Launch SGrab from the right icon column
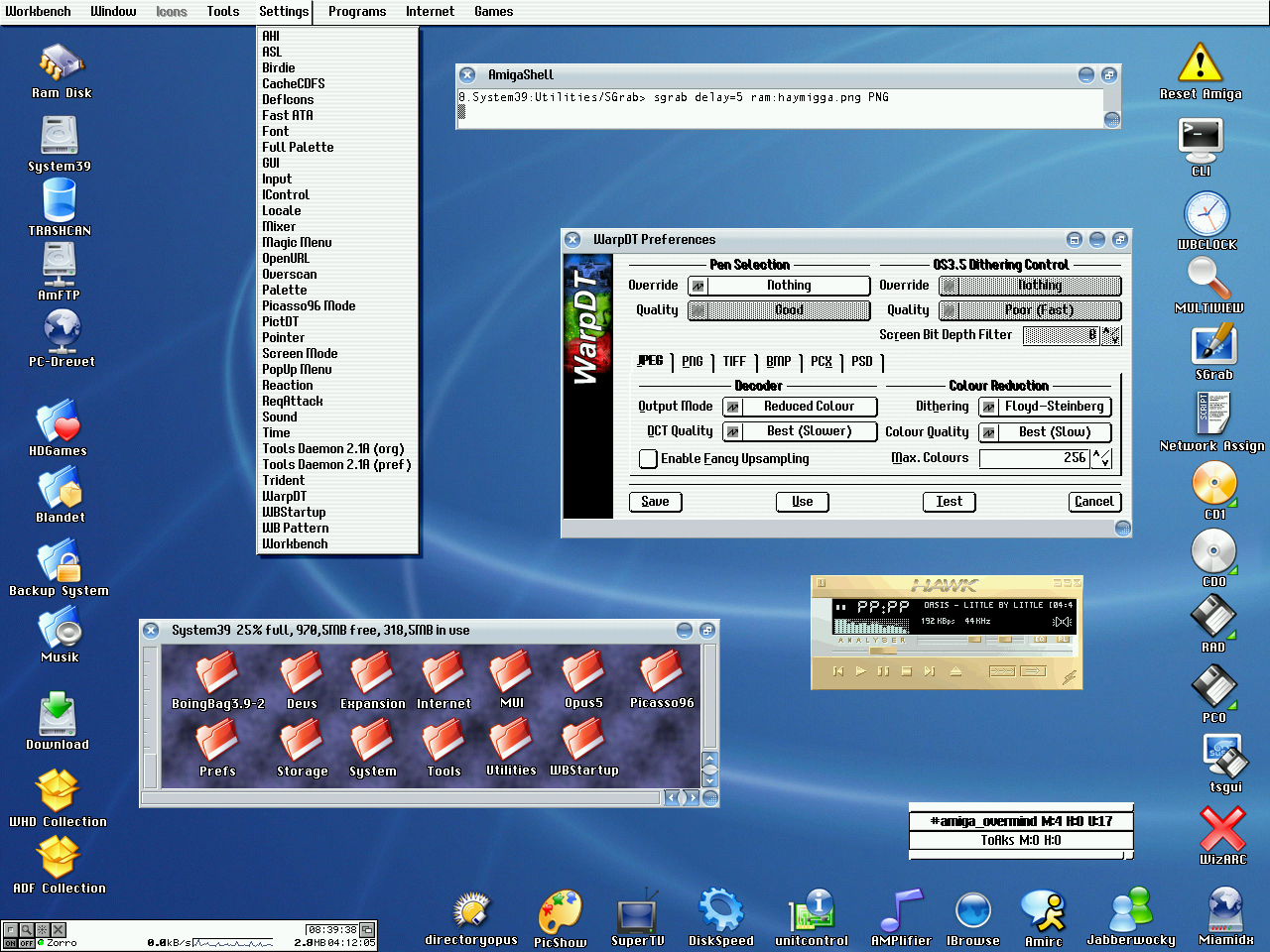The height and width of the screenshot is (952, 1270). point(1213,347)
